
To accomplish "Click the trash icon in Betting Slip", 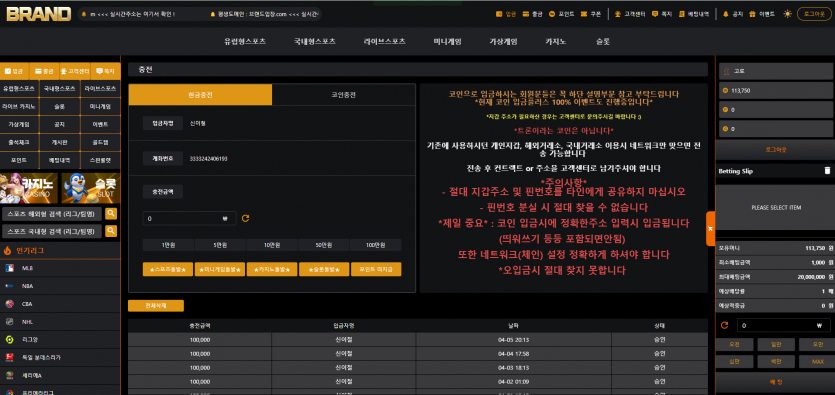I will (x=827, y=171).
